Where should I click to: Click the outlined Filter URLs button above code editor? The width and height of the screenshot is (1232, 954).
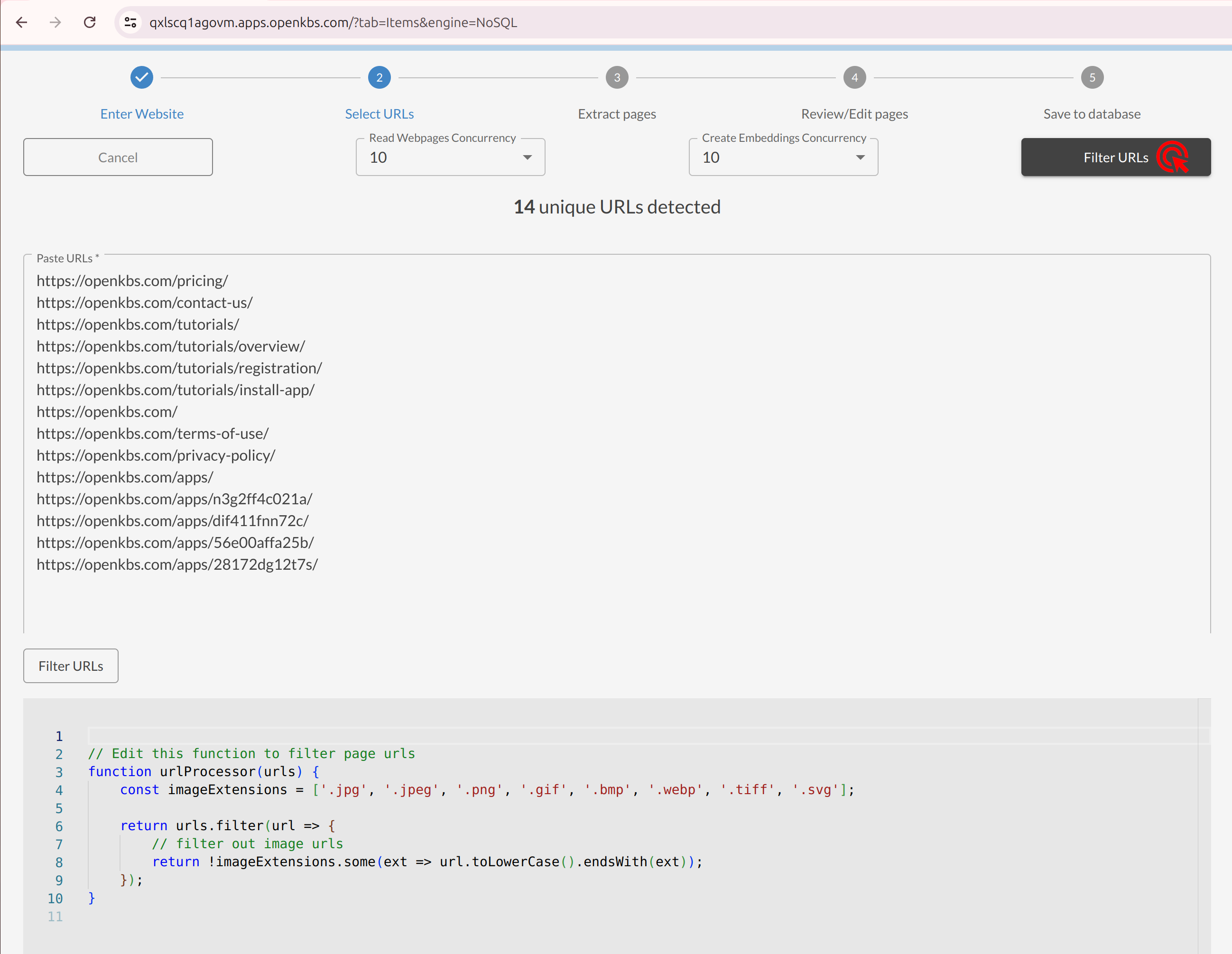71,666
